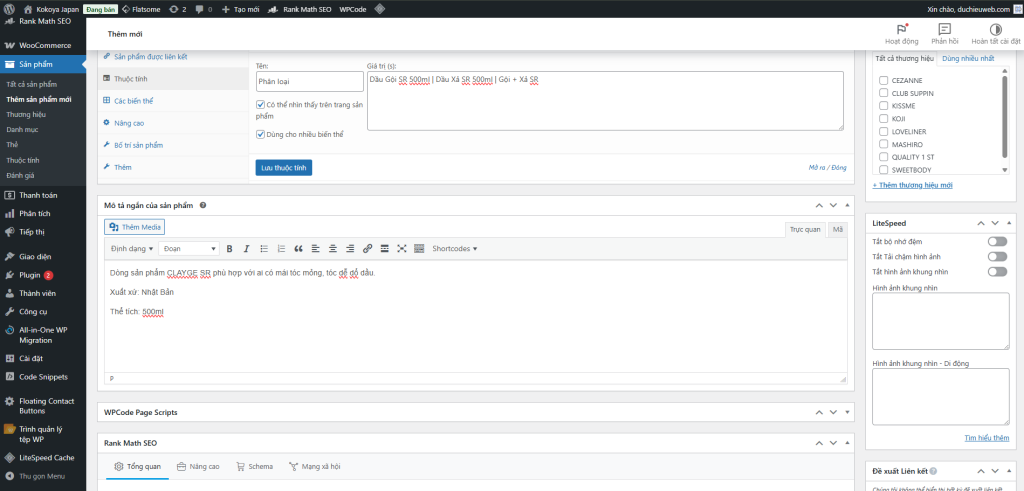Insert a blockquote in short description
The height and width of the screenshot is (491, 1024).
(298, 248)
